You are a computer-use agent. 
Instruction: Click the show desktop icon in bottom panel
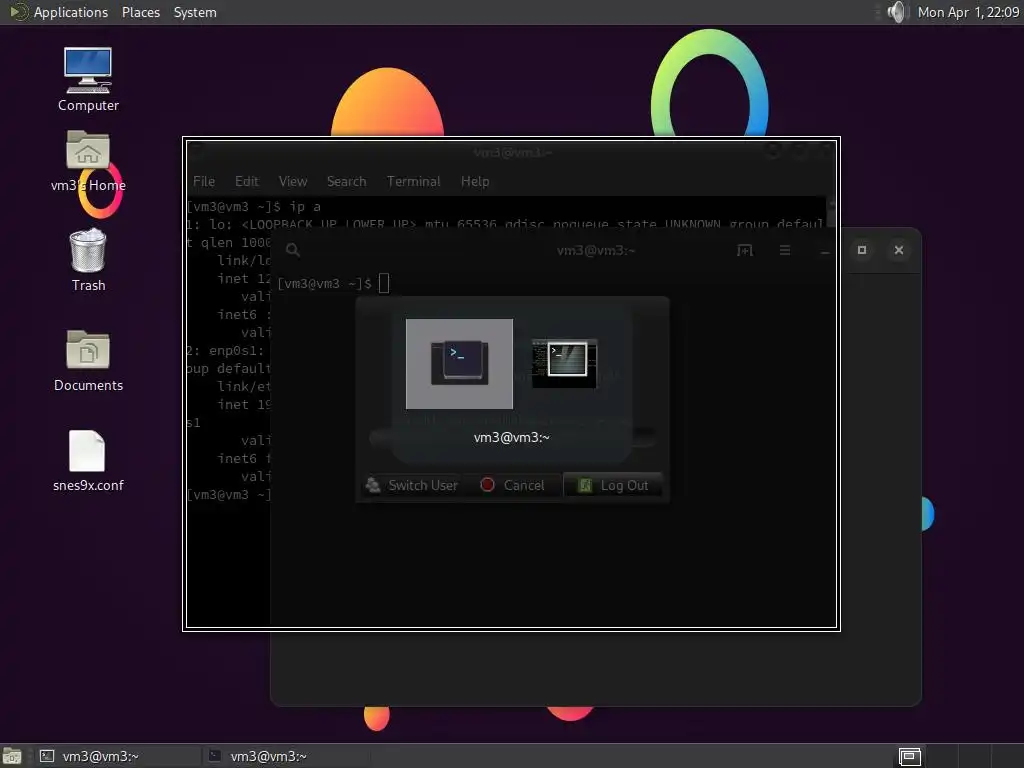tap(11, 756)
